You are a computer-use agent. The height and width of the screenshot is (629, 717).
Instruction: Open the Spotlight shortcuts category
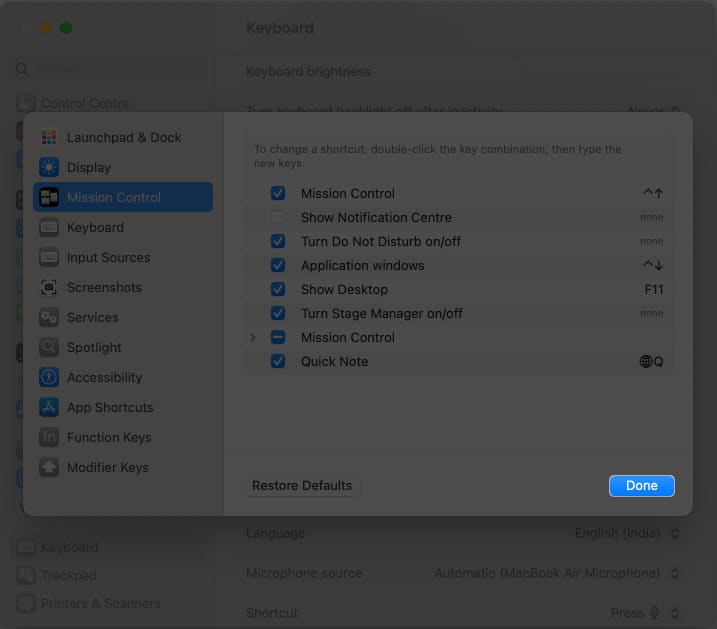123,347
